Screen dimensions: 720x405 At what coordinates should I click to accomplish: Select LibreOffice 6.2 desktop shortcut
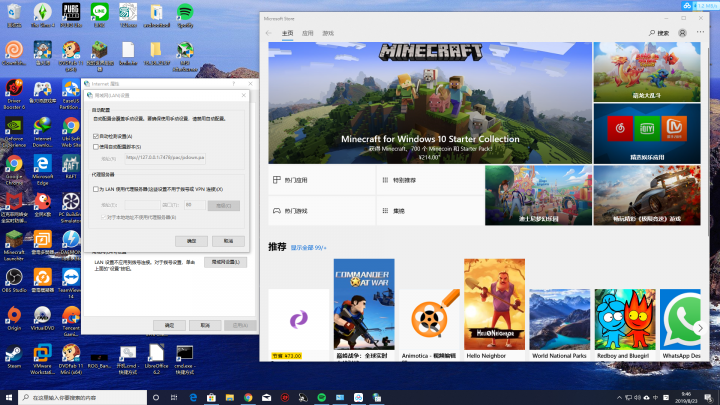156,360
